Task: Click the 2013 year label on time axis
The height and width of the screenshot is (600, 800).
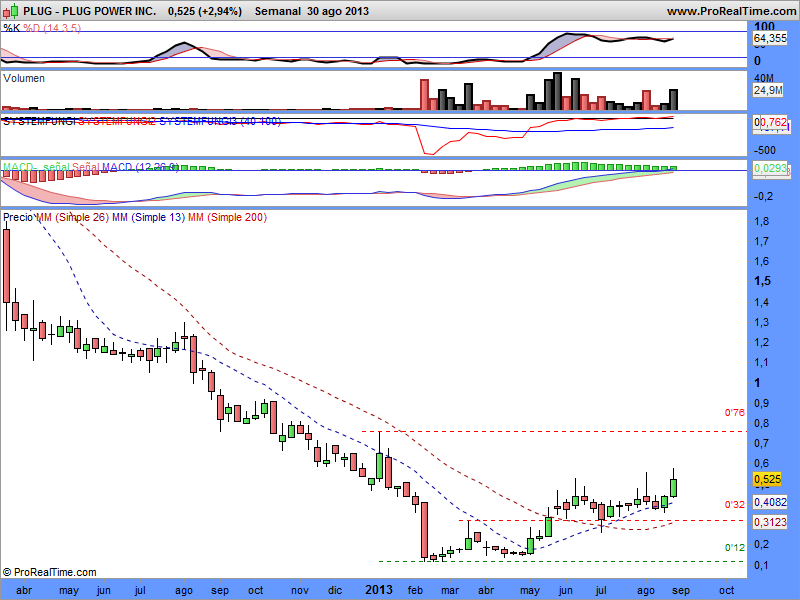Action: (379, 590)
